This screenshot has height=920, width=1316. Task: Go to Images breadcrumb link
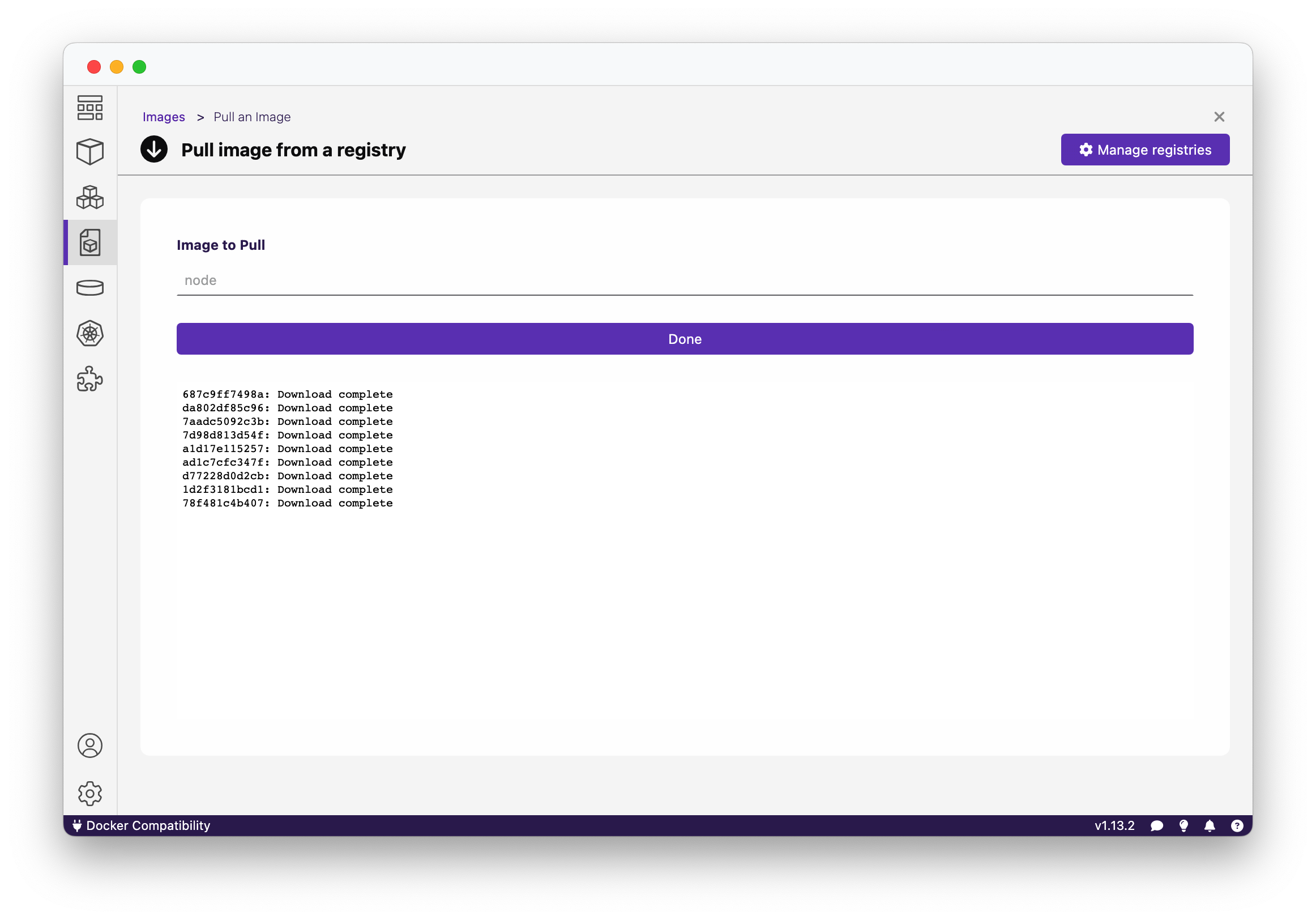coord(164,117)
